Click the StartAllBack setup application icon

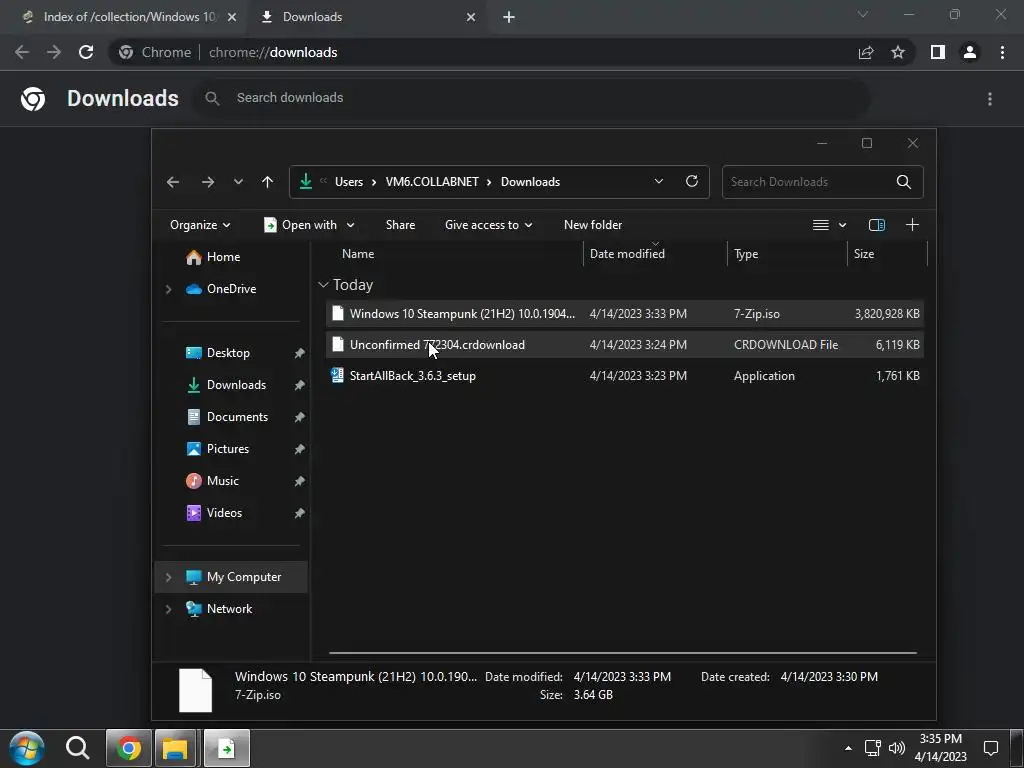(x=337, y=375)
